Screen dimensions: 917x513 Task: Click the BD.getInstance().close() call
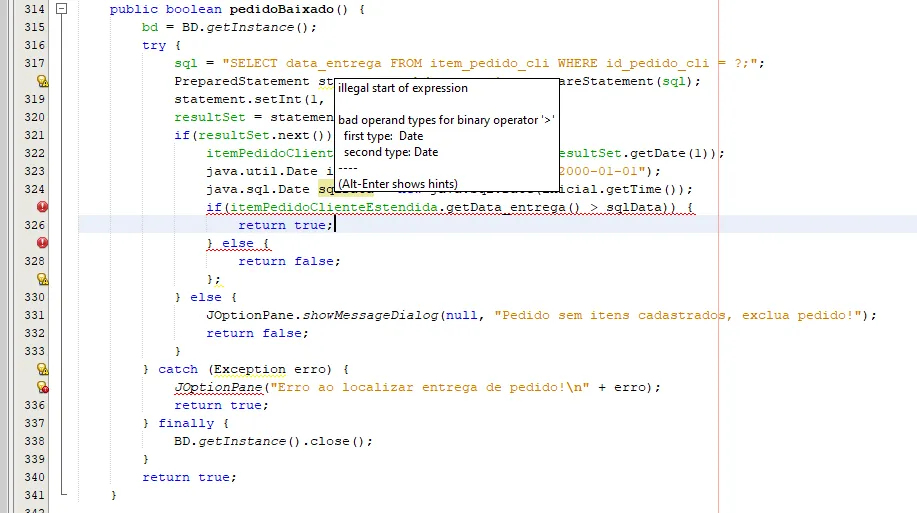click(x=273, y=442)
